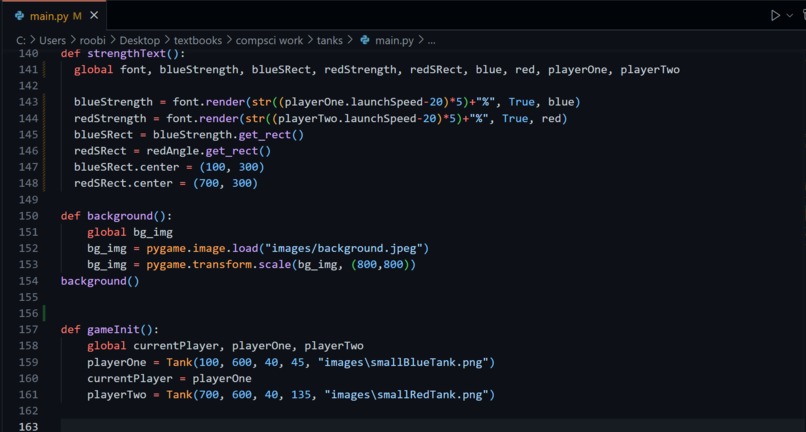This screenshot has width=806, height=432.
Task: Open the textbooks breadcrumb segment
Action: [198, 41]
